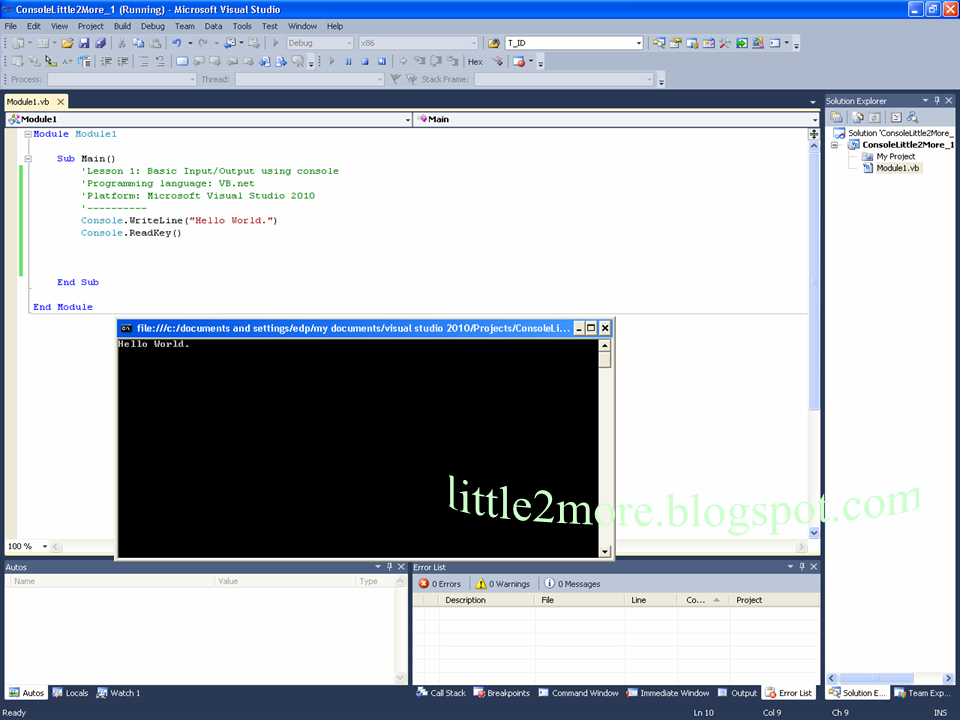Click the Undo arrow icon
Screen dimensions: 960x720
(177, 43)
